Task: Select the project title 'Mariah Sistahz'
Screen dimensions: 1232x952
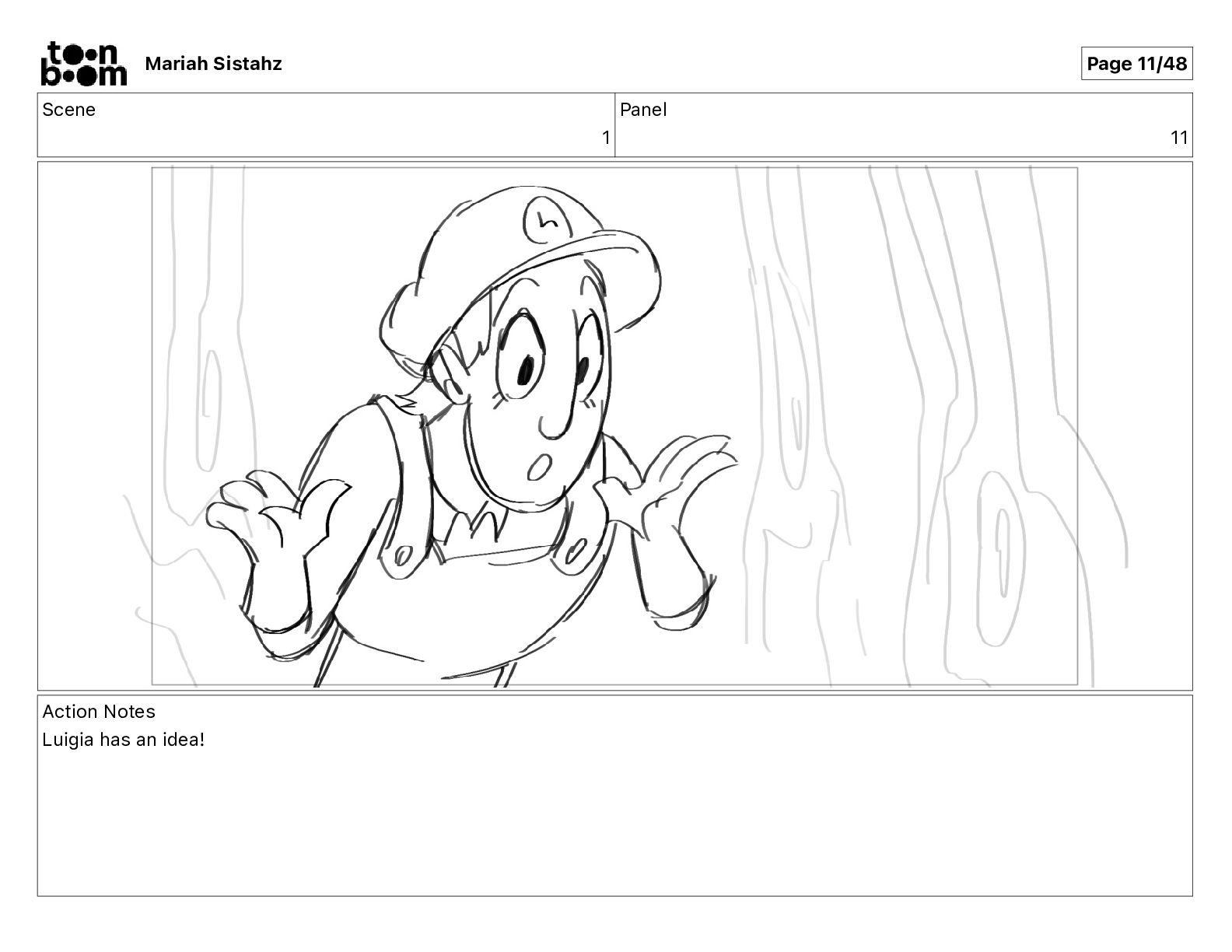Action: (x=213, y=64)
